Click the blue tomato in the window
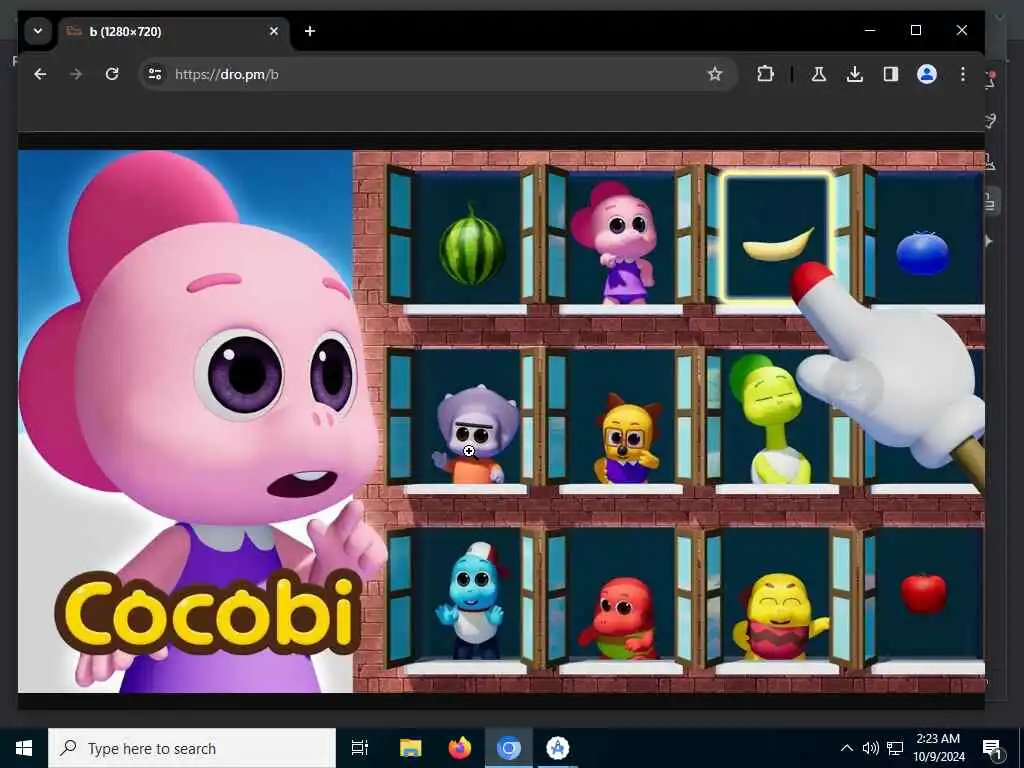 [x=923, y=253]
